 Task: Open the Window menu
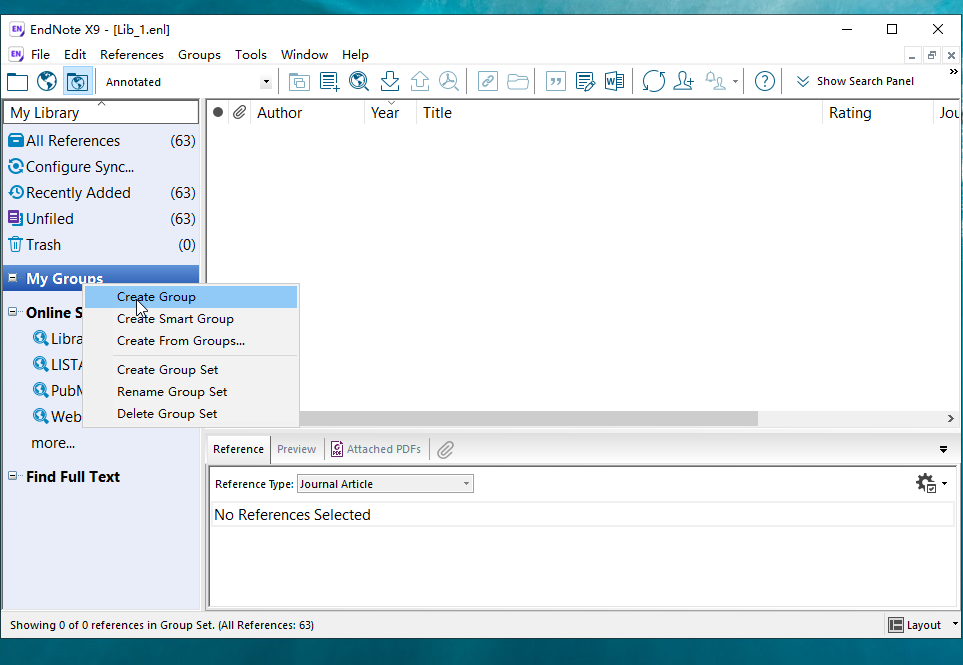coord(304,55)
